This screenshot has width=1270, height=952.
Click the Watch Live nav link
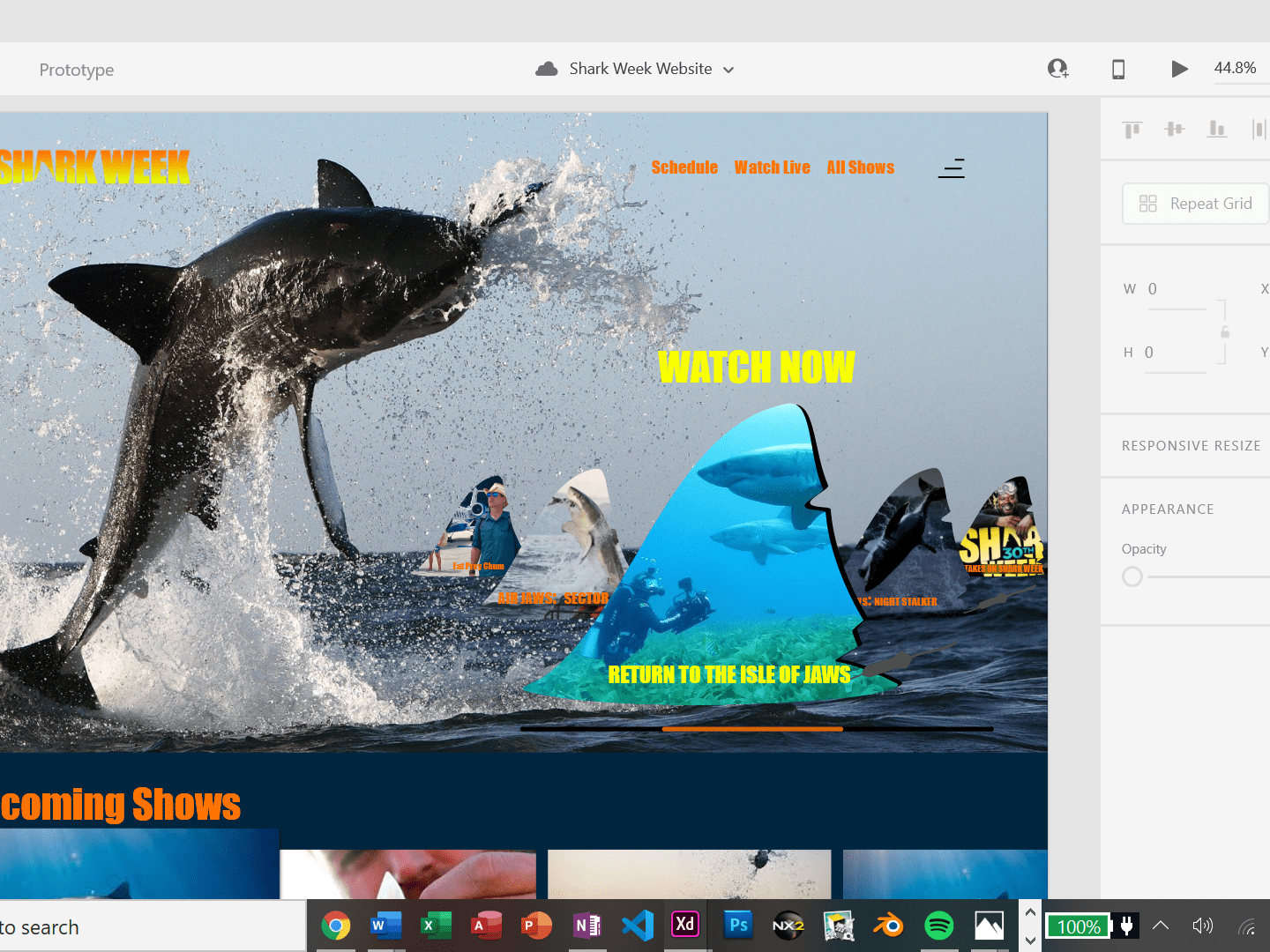[772, 167]
